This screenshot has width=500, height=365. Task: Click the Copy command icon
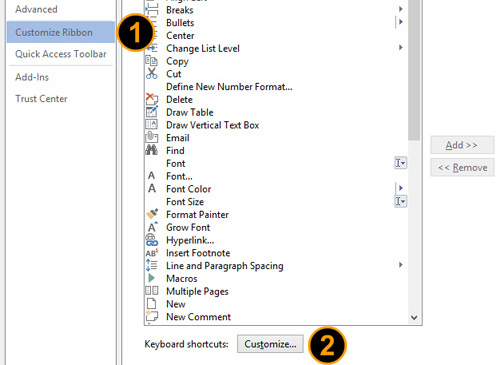coord(152,61)
